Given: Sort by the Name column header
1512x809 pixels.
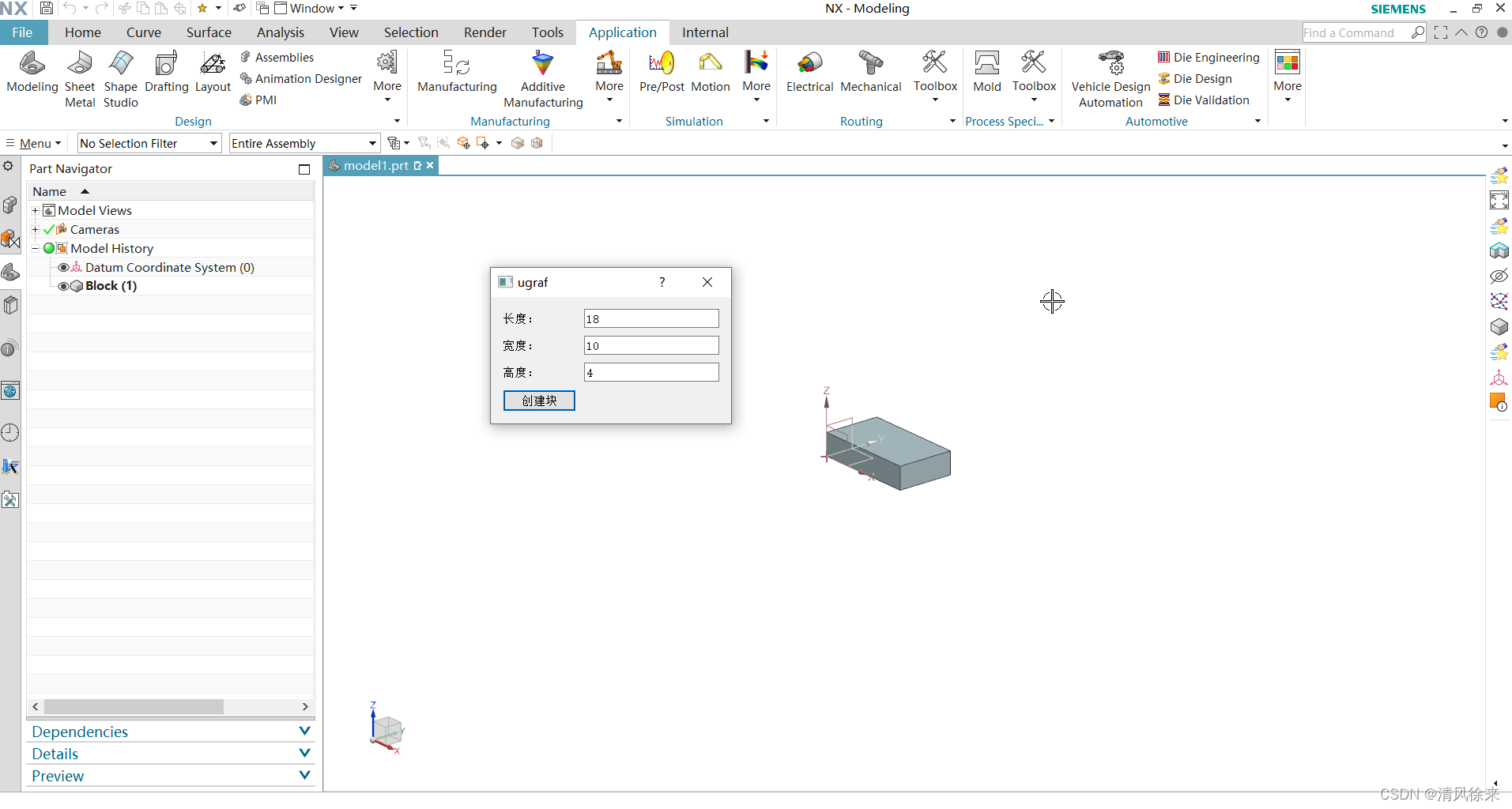Looking at the screenshot, I should coord(171,191).
